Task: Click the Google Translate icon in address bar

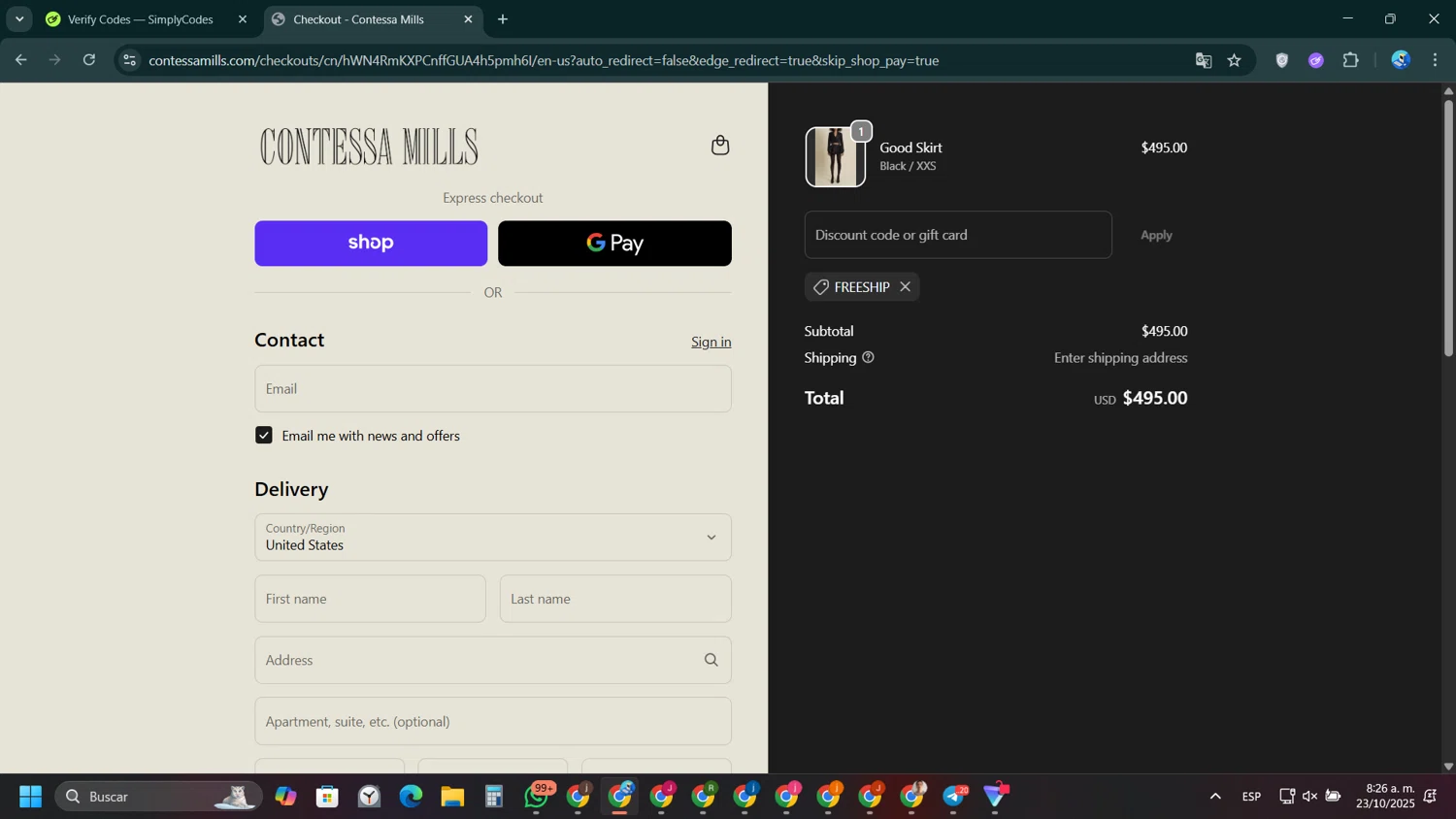Action: click(1204, 60)
